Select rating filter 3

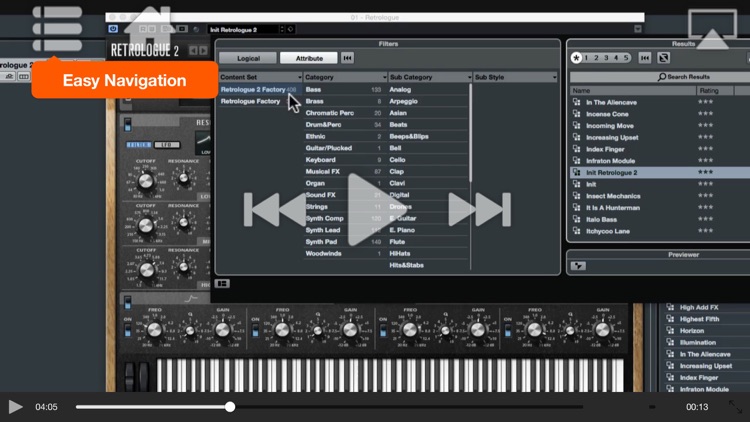coord(606,58)
